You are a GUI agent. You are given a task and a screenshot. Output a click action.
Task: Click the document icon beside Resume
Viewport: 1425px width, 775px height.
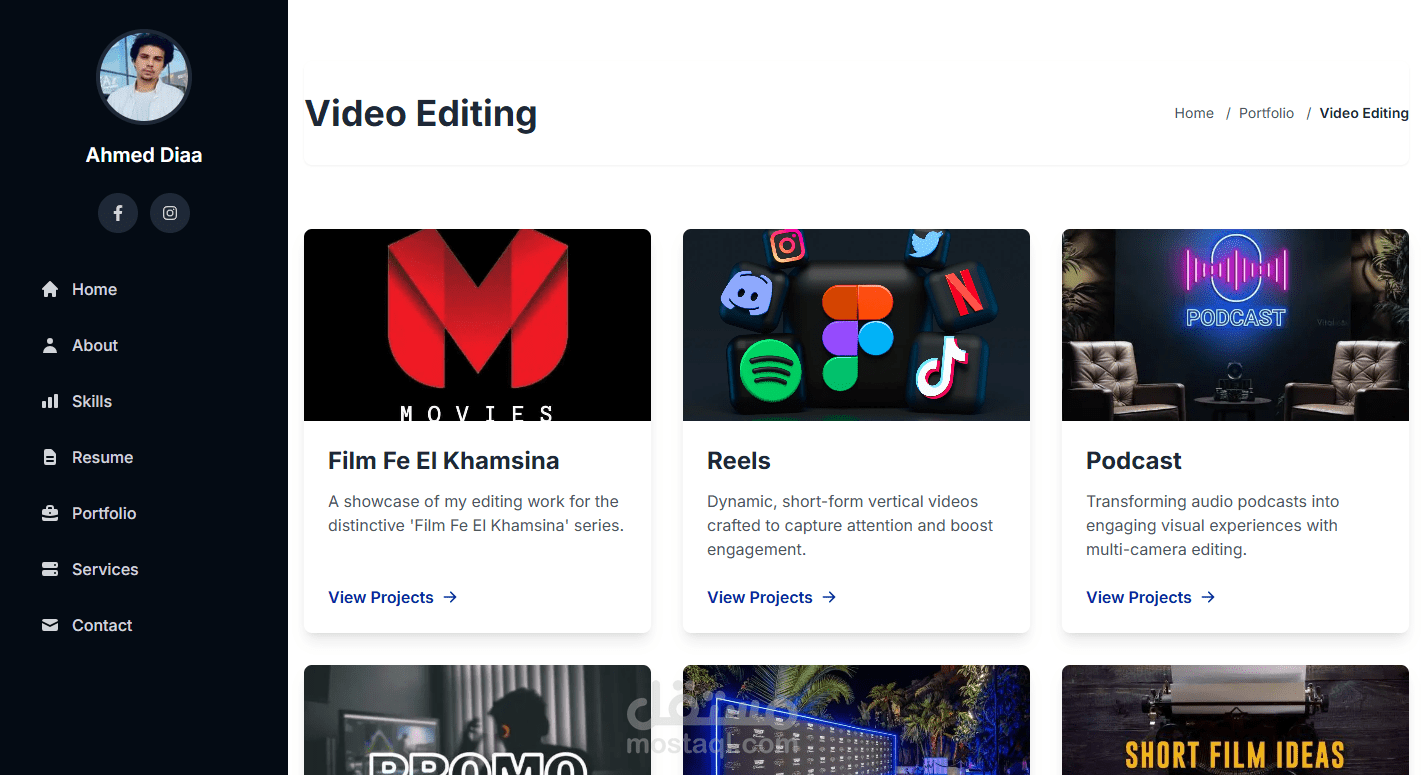(x=50, y=457)
